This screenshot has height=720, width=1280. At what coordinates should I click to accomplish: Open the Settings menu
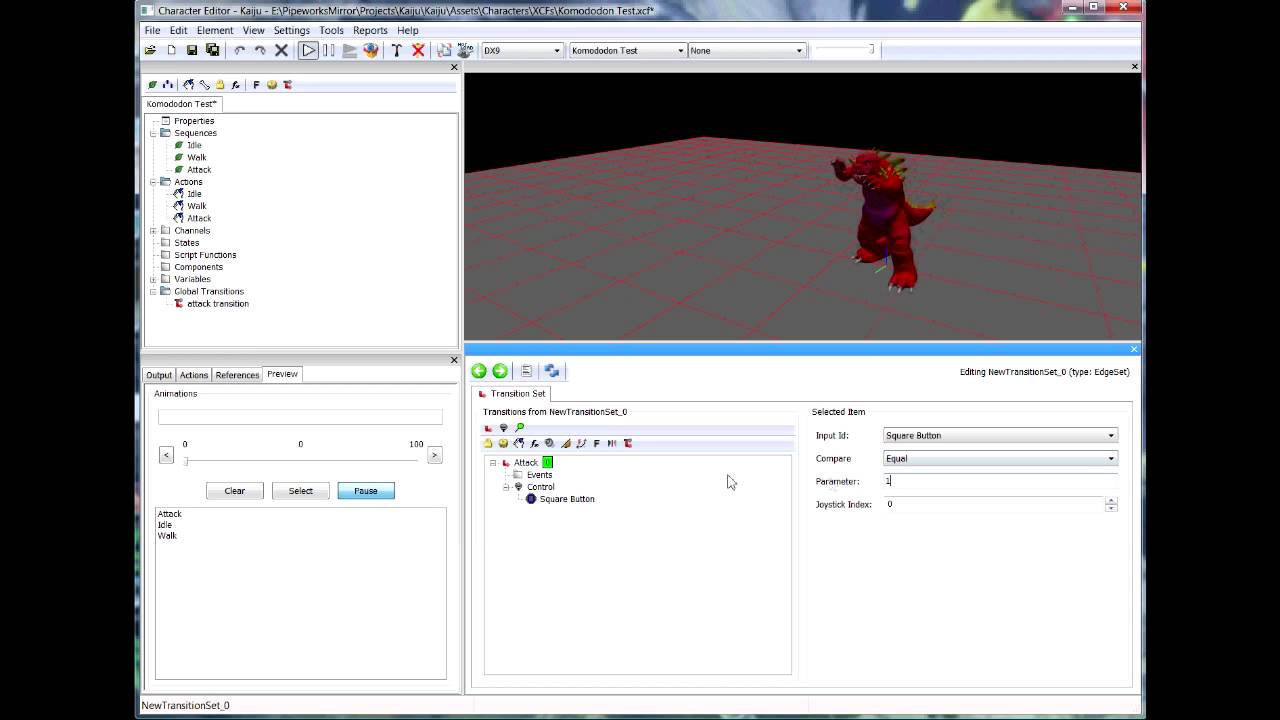[291, 31]
